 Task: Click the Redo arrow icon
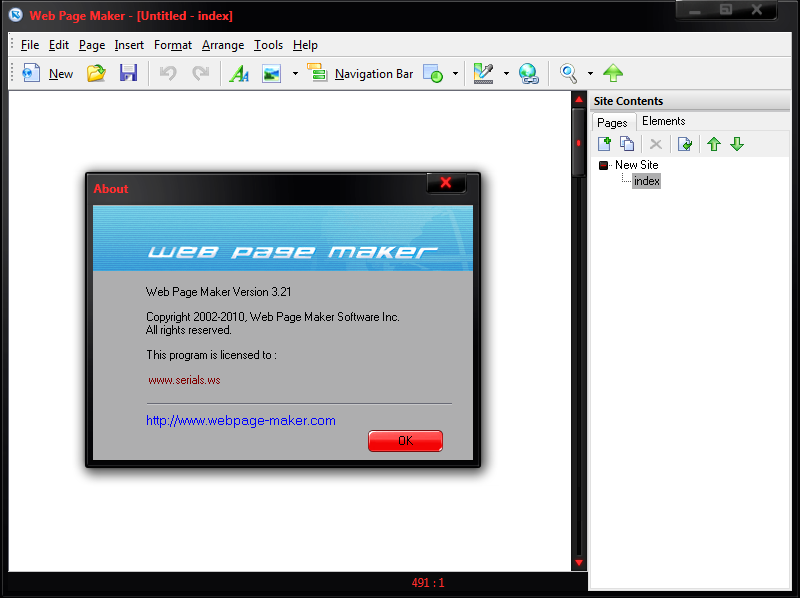tap(201, 73)
